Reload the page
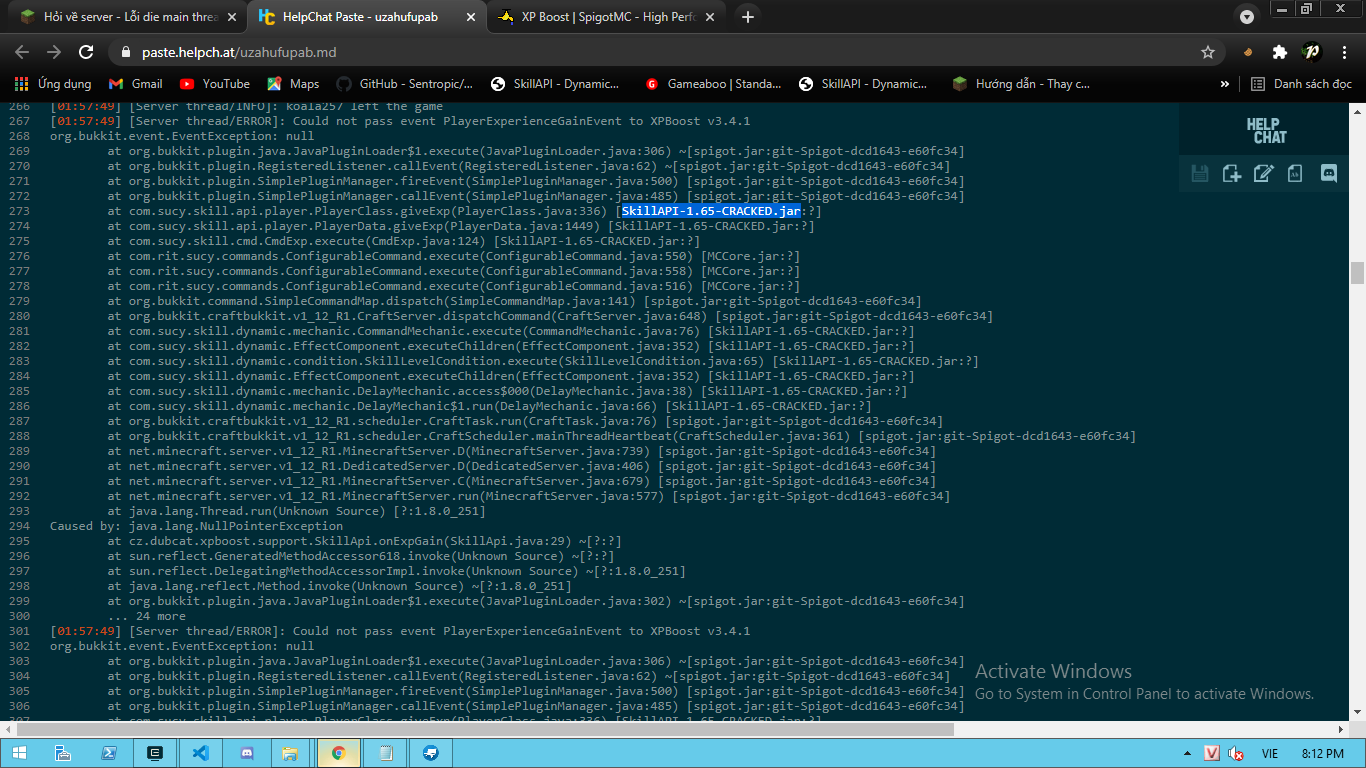 pyautogui.click(x=86, y=52)
